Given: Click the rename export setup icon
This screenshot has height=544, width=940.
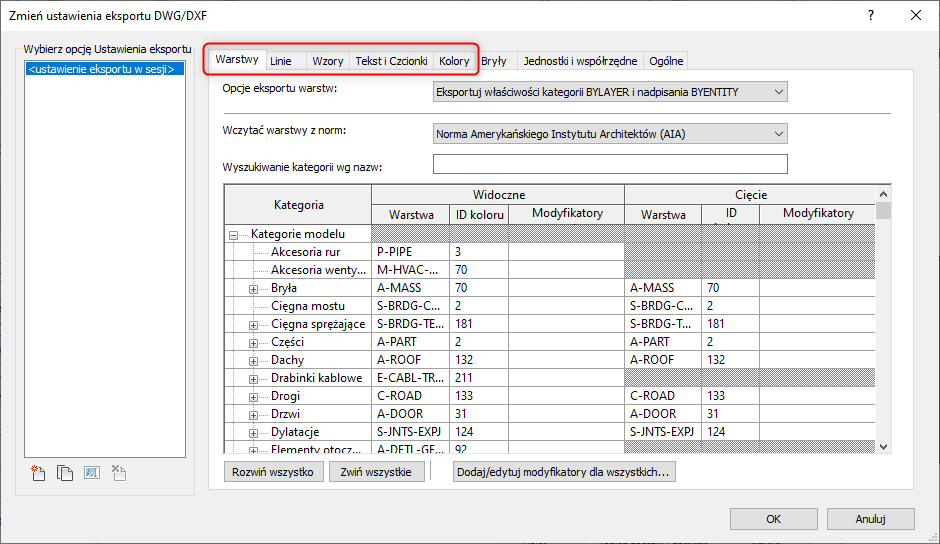Looking at the screenshot, I should (91, 474).
